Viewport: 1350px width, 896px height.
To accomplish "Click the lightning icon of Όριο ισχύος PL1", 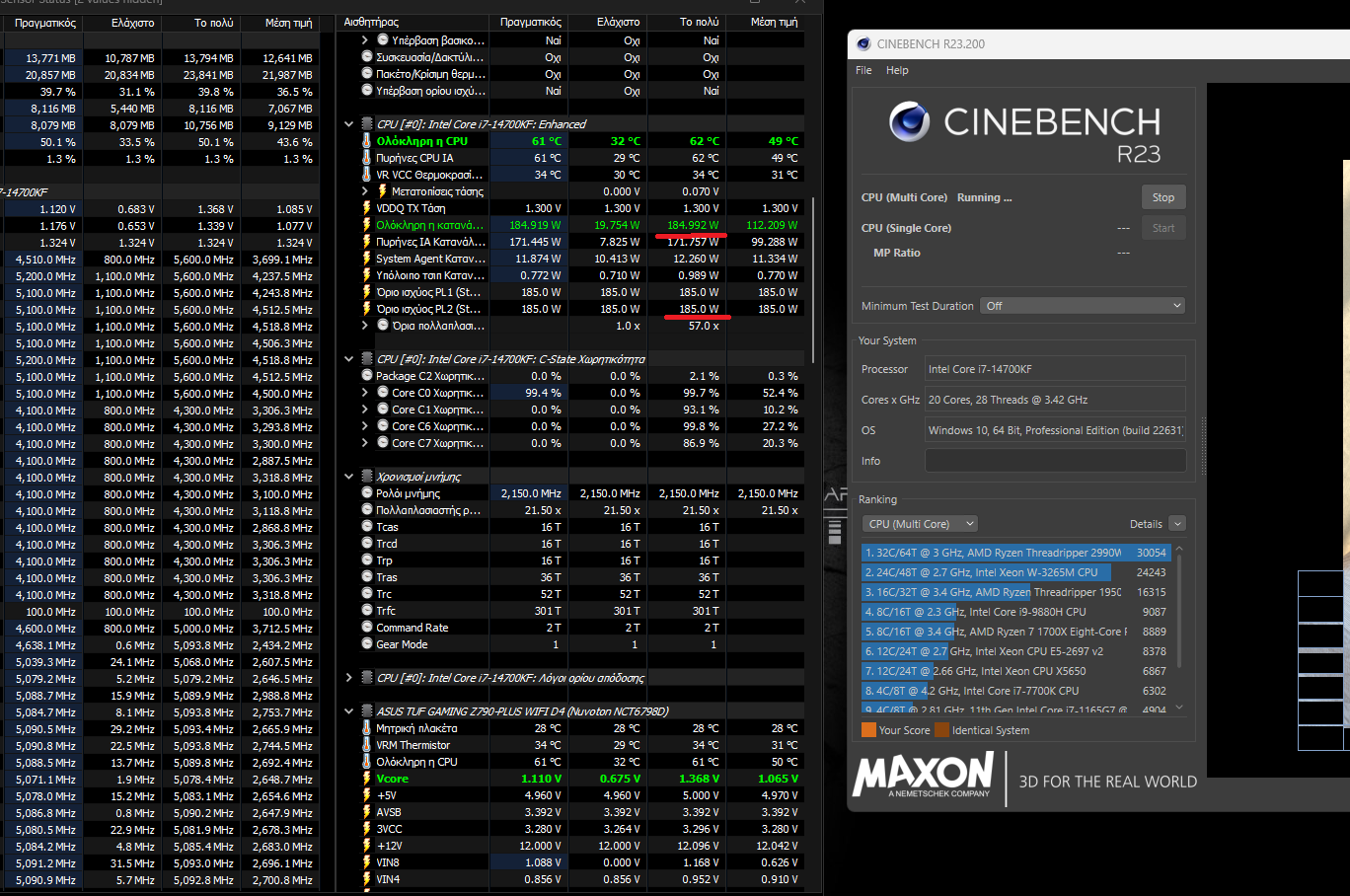I will point(367,292).
